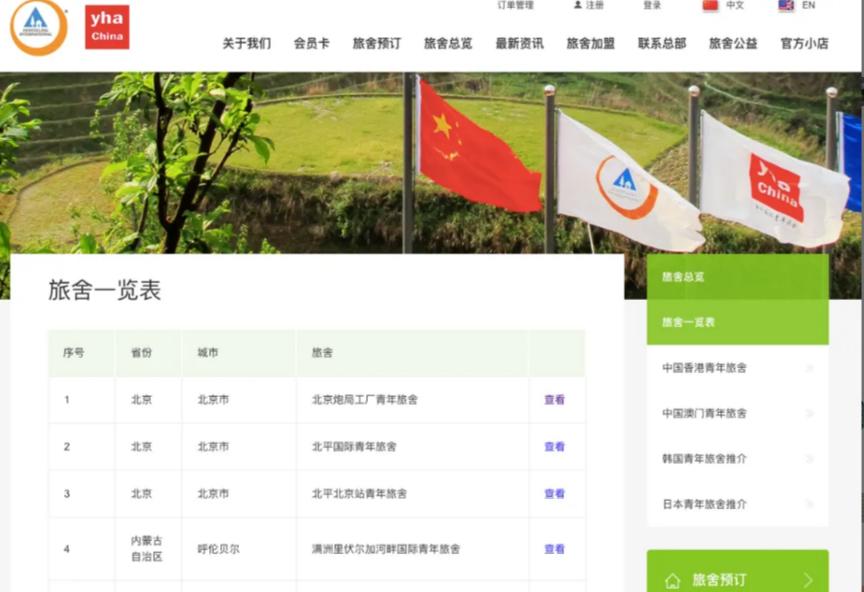864x592 pixels.
Task: Switch the site language to EN
Action: click(x=808, y=5)
